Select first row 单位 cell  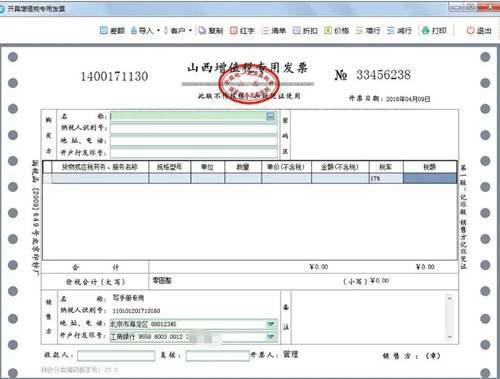coord(208,178)
